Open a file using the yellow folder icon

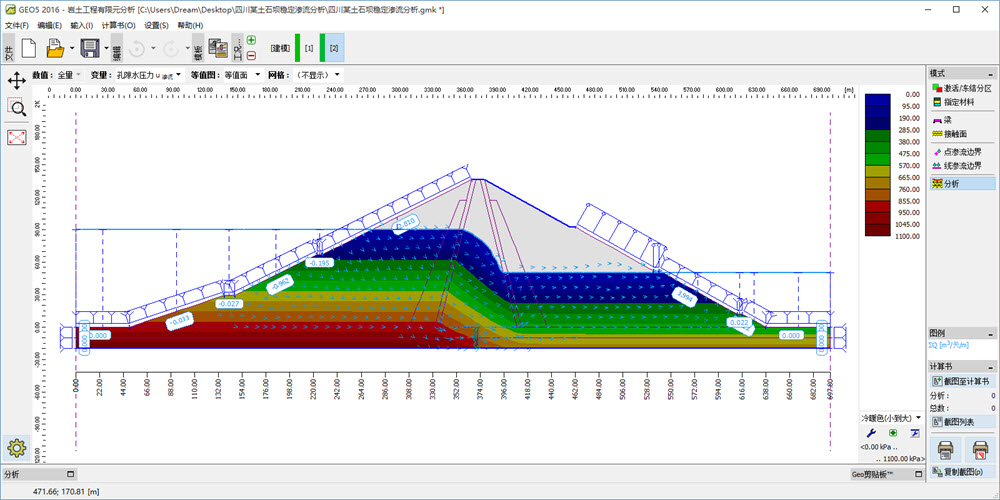55,48
